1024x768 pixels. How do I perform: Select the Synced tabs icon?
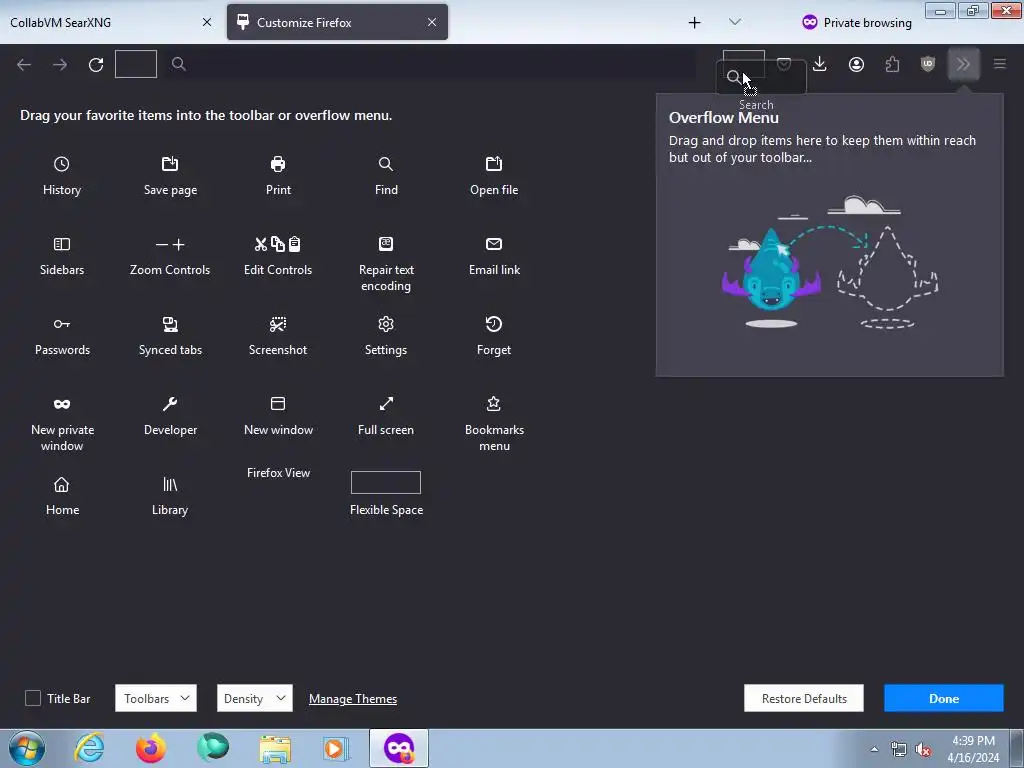point(170,324)
